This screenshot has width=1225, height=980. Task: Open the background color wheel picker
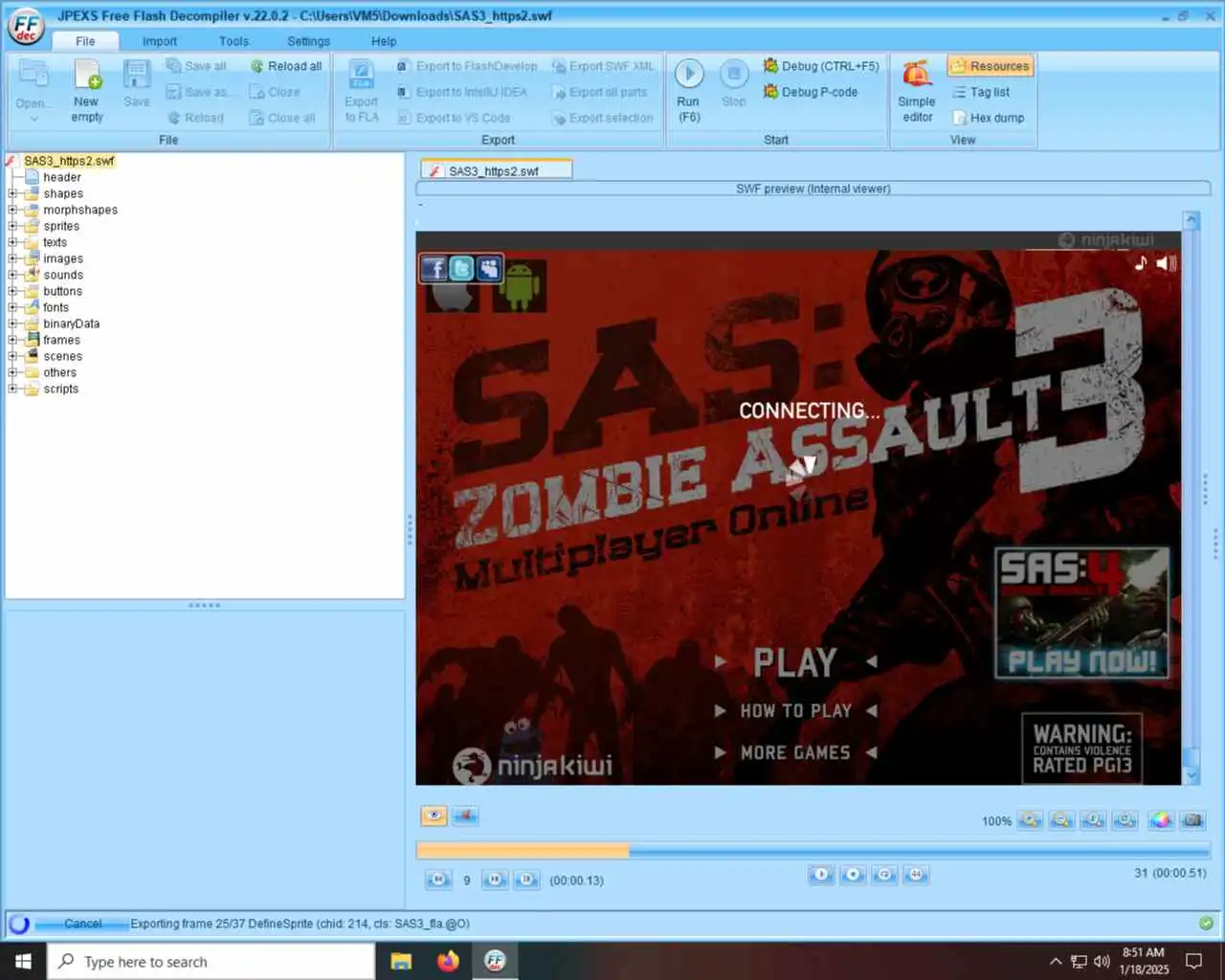tap(1161, 820)
